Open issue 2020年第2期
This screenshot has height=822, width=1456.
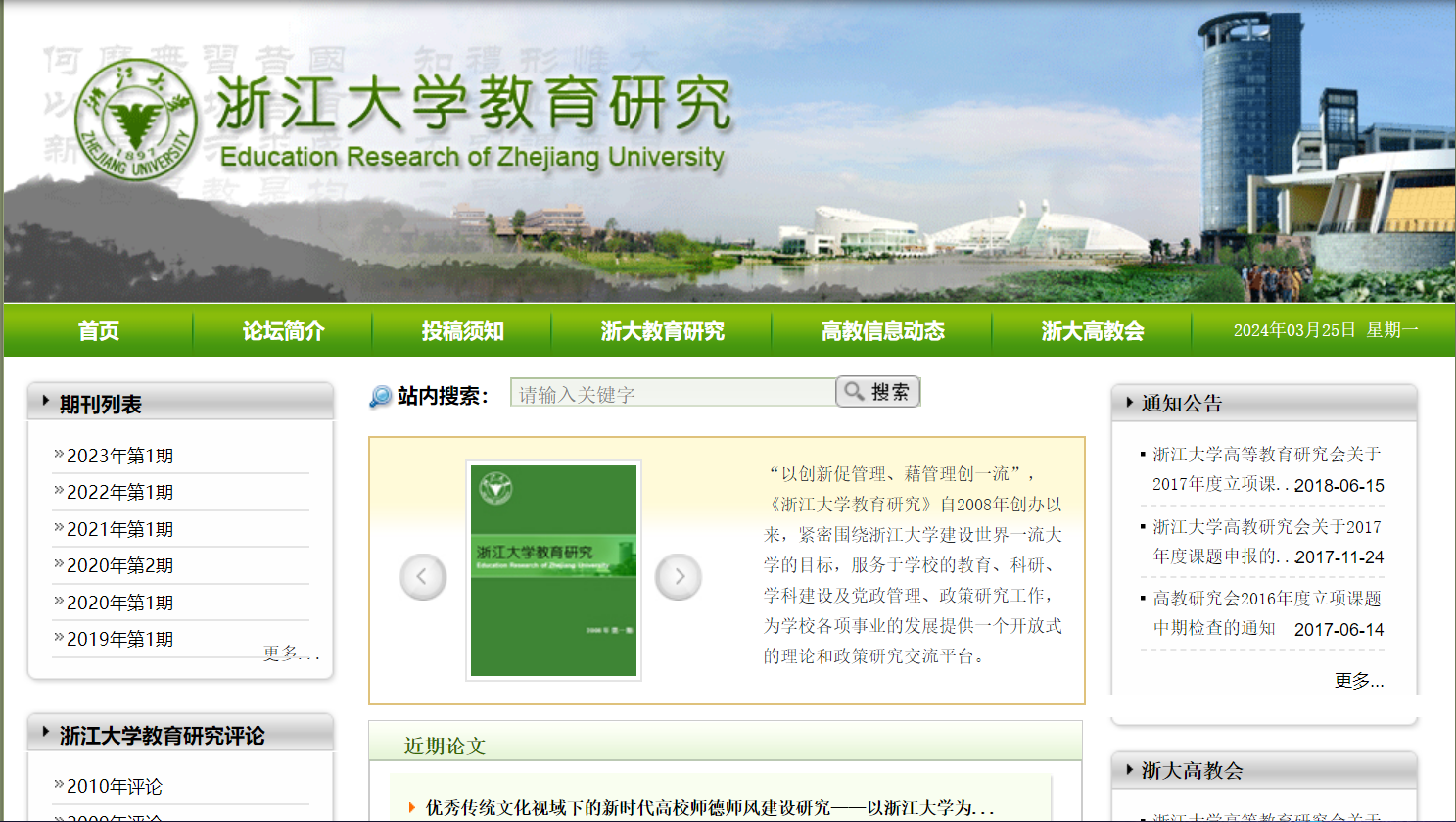(119, 565)
